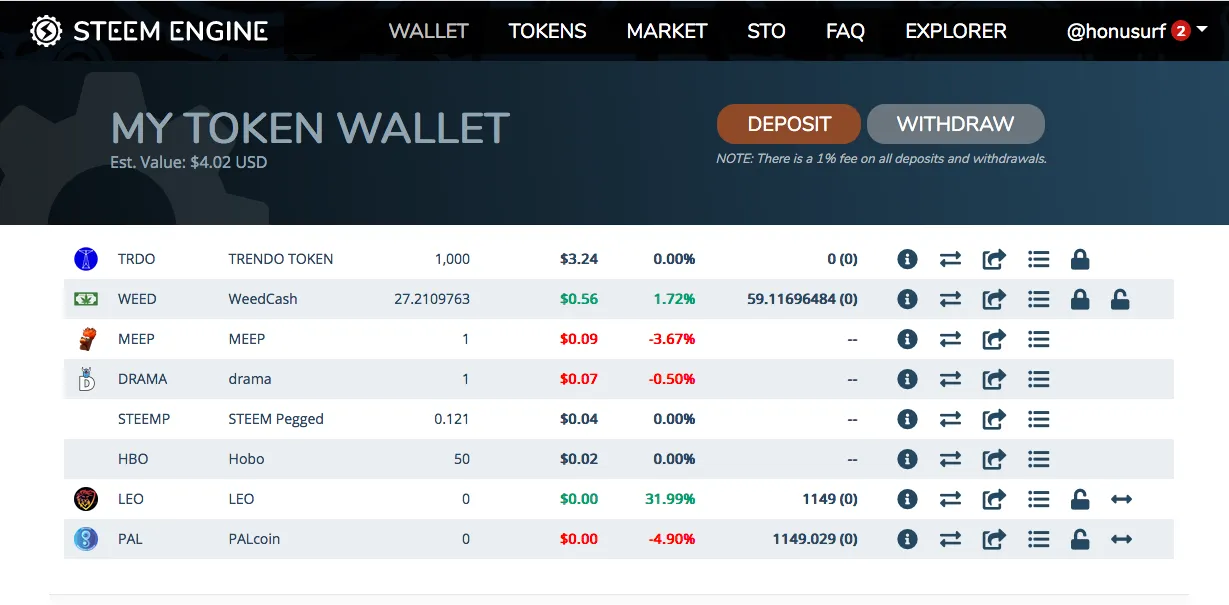Click the TRDO token logo
This screenshot has width=1229, height=605.
point(86,259)
